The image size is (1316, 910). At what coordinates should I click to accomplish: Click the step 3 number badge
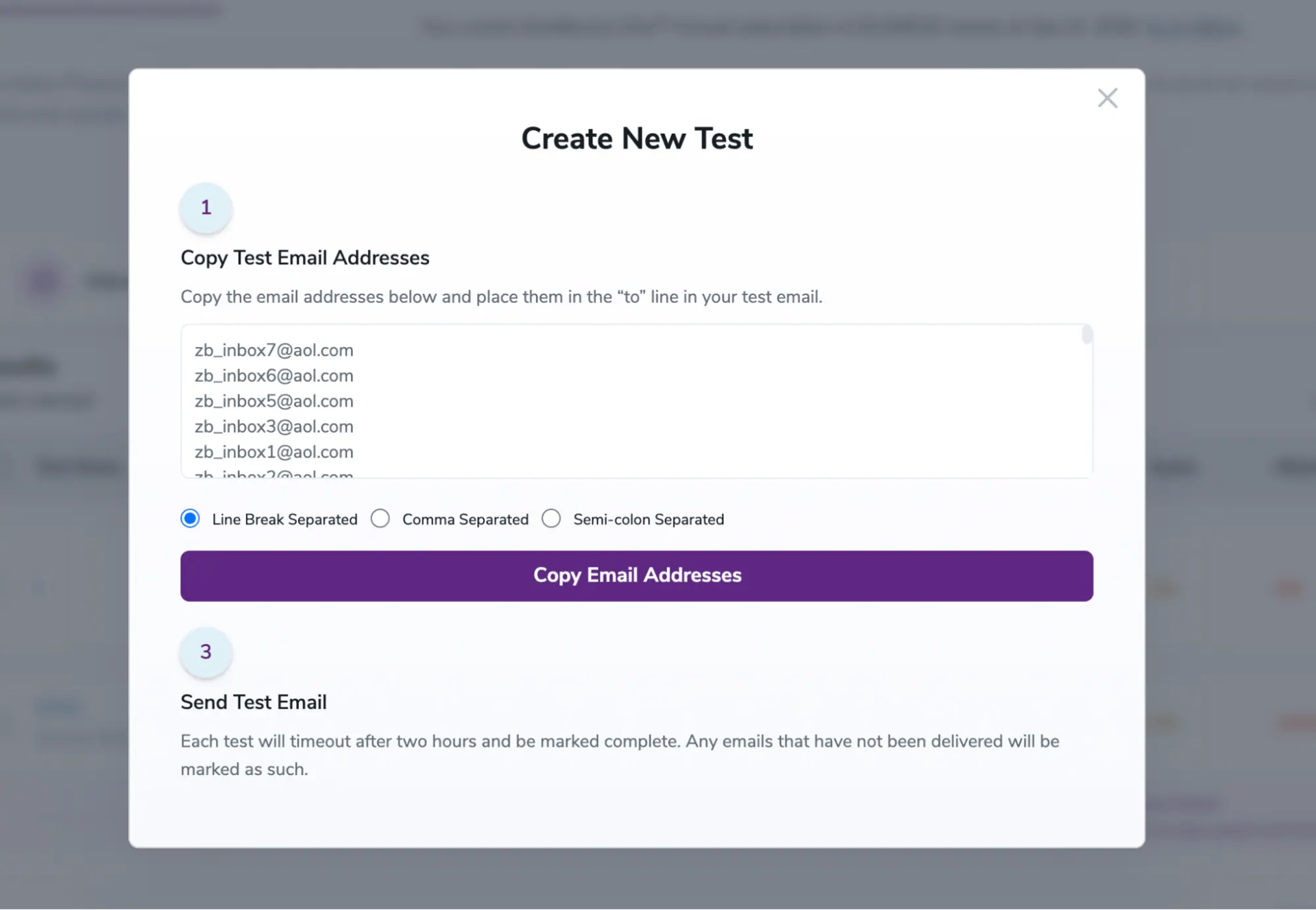(206, 652)
